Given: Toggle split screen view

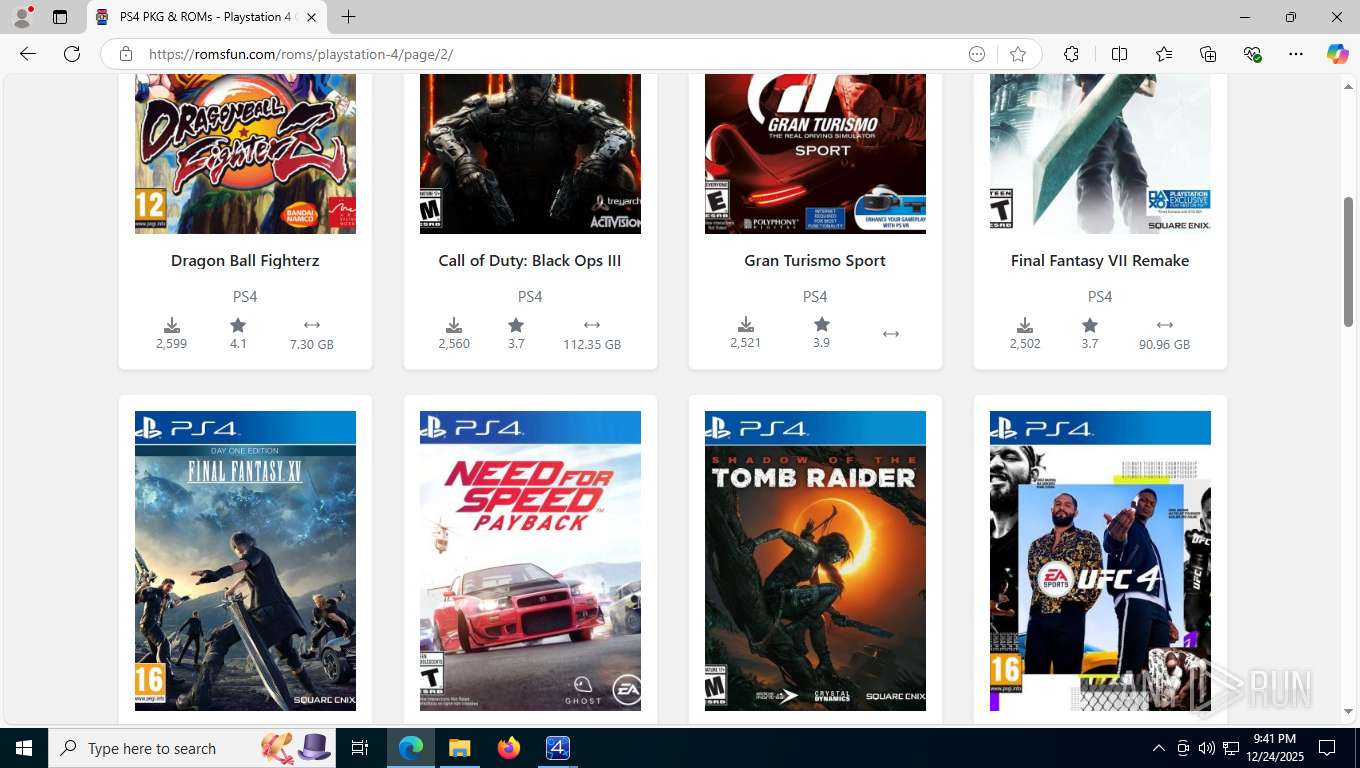Looking at the screenshot, I should click(x=1119, y=54).
